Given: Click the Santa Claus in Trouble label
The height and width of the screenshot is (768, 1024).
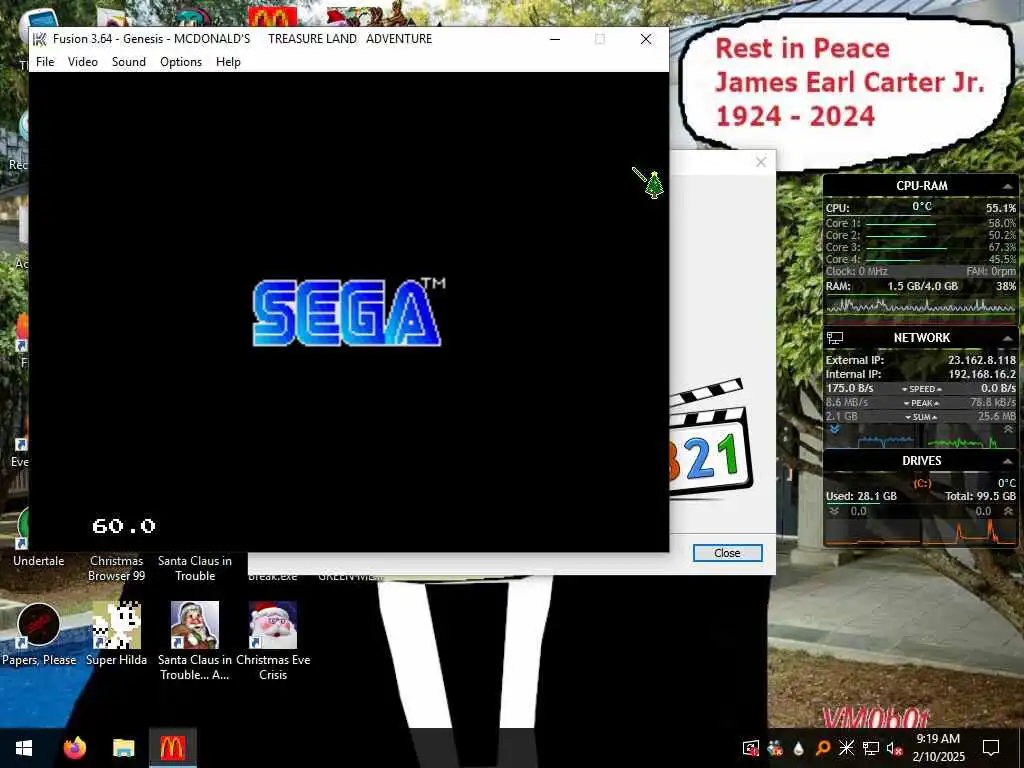Looking at the screenshot, I should (x=195, y=568).
